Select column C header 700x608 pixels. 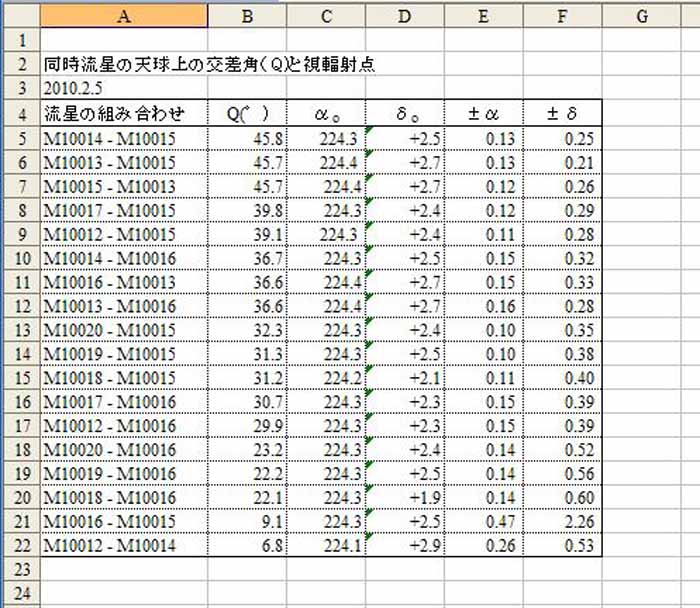pos(326,17)
